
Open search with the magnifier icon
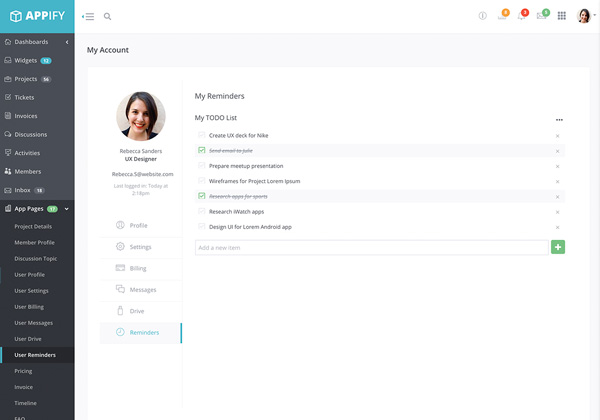pos(108,16)
